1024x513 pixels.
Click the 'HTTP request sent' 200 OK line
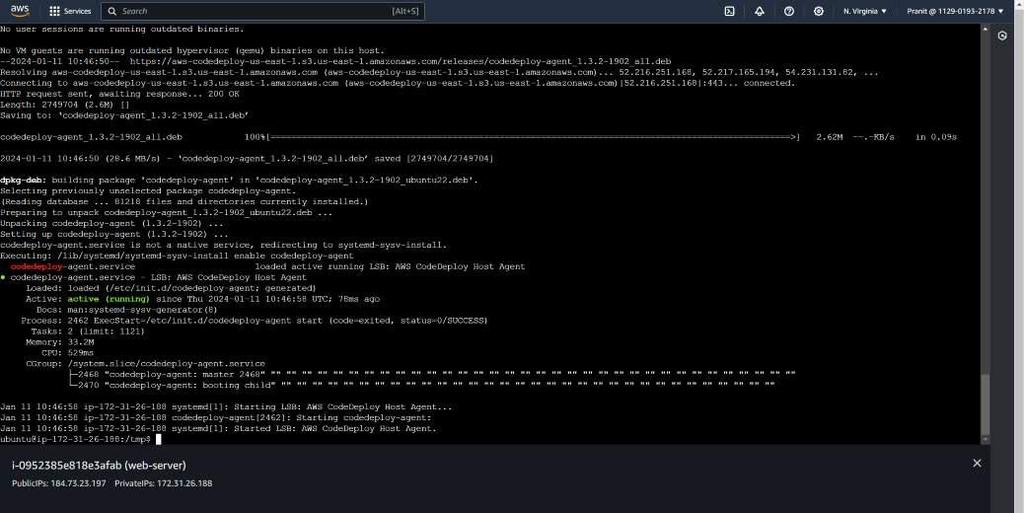click(120, 94)
